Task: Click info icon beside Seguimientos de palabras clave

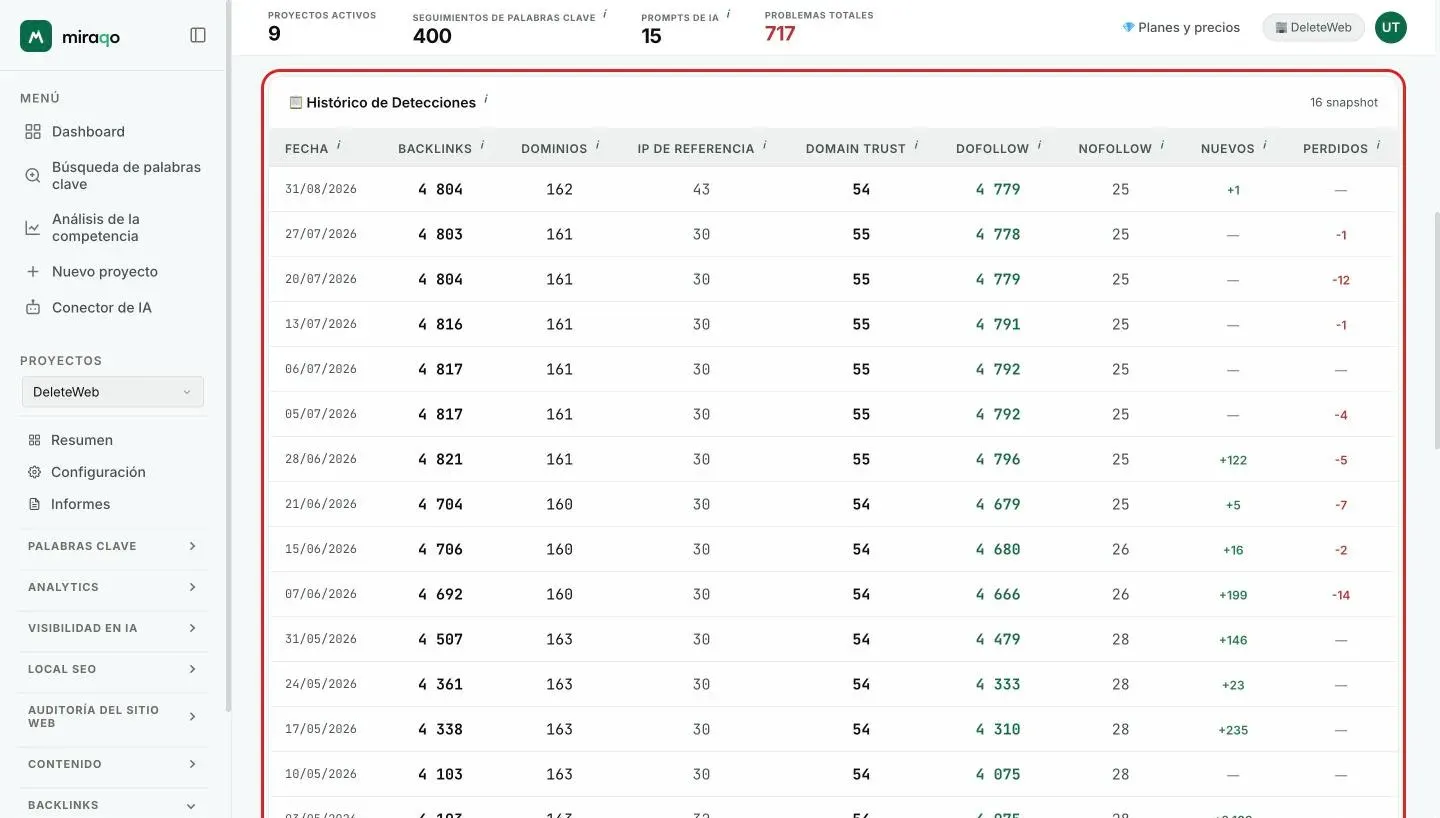Action: (606, 14)
